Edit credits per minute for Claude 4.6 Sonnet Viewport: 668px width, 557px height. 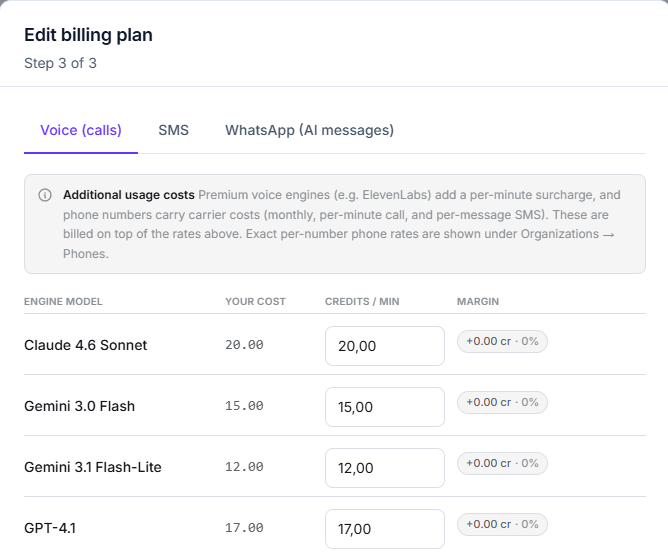(385, 346)
